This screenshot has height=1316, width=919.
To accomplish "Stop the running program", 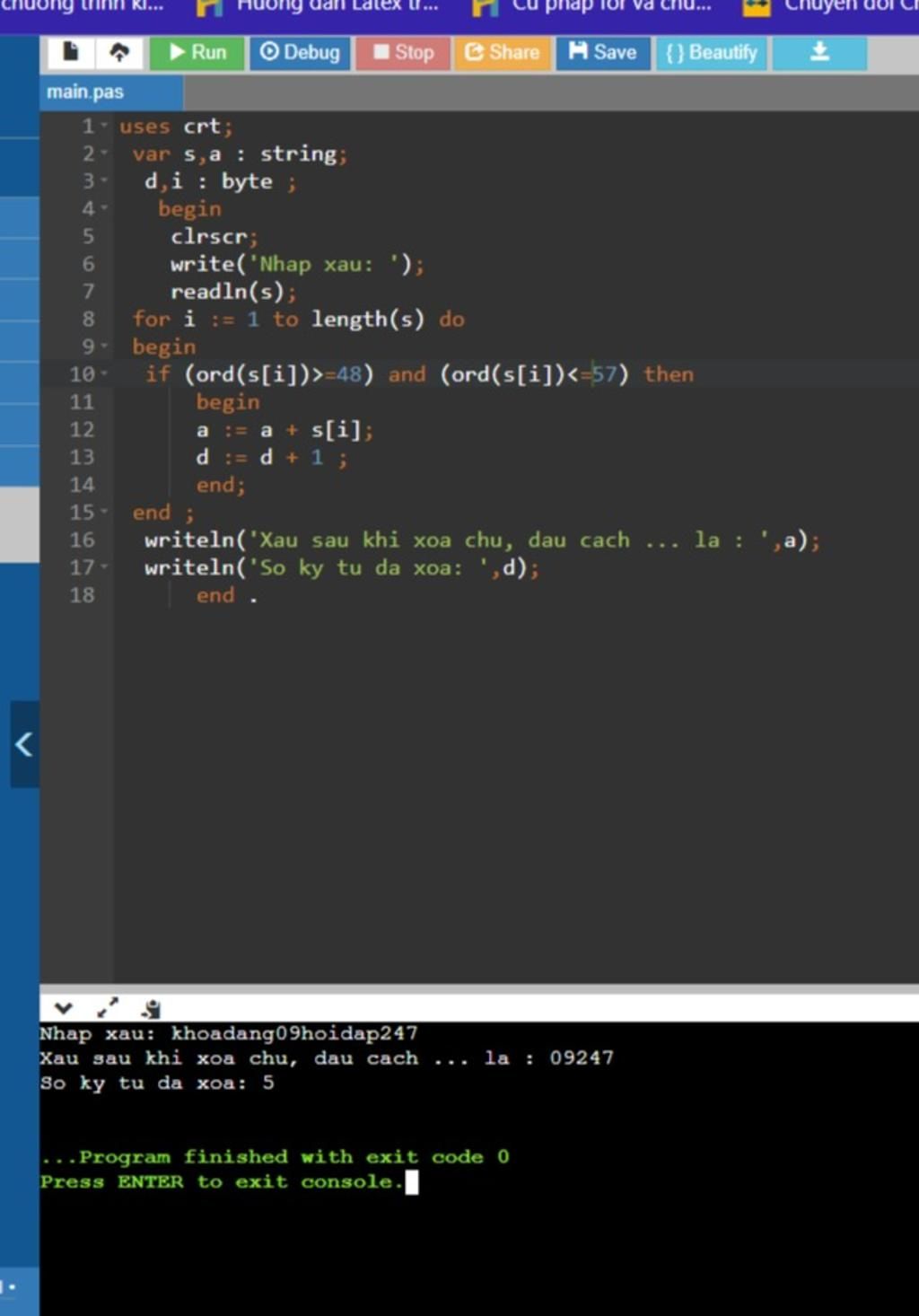I will 403,53.
